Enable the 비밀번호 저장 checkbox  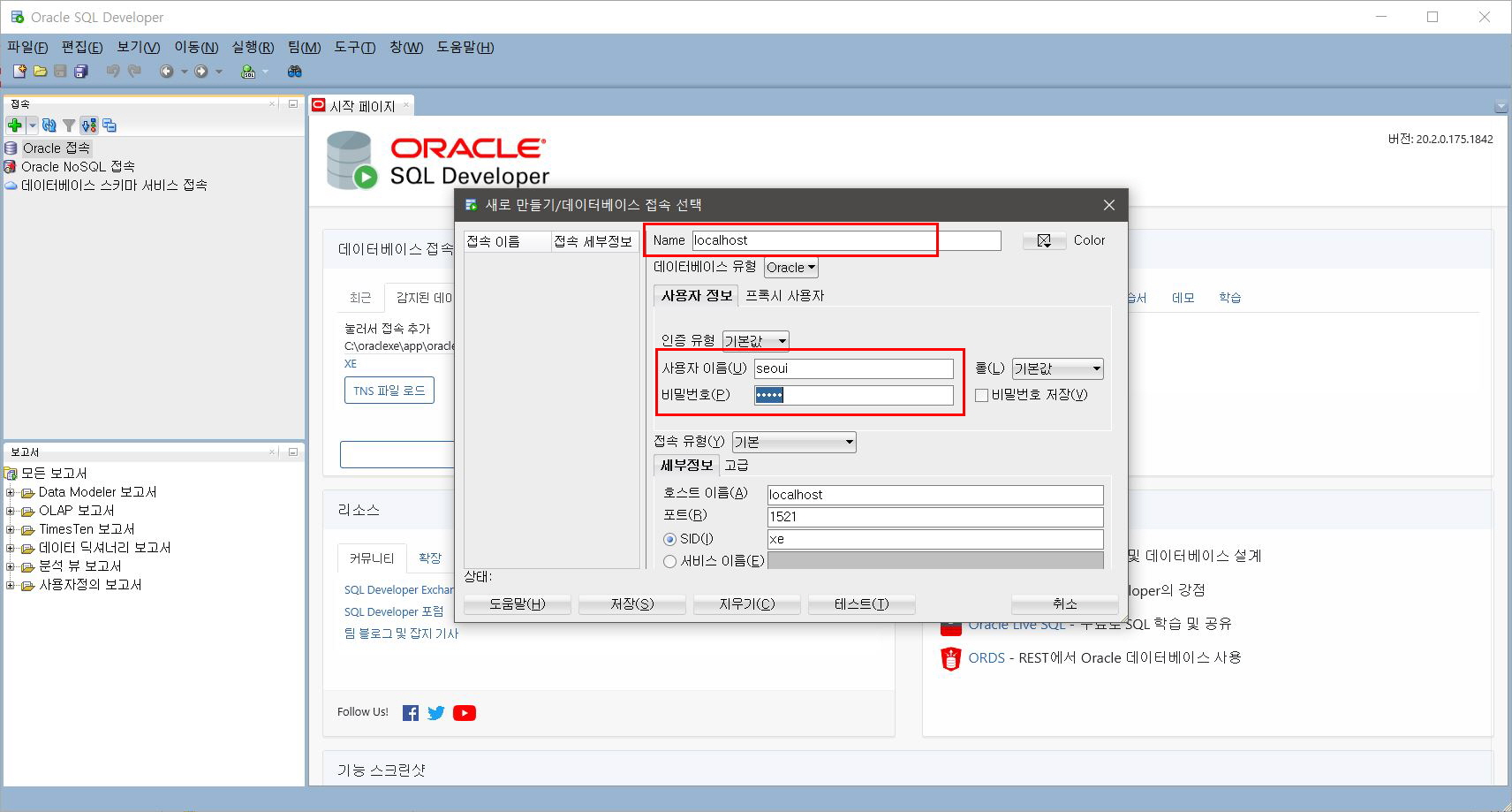[981, 395]
